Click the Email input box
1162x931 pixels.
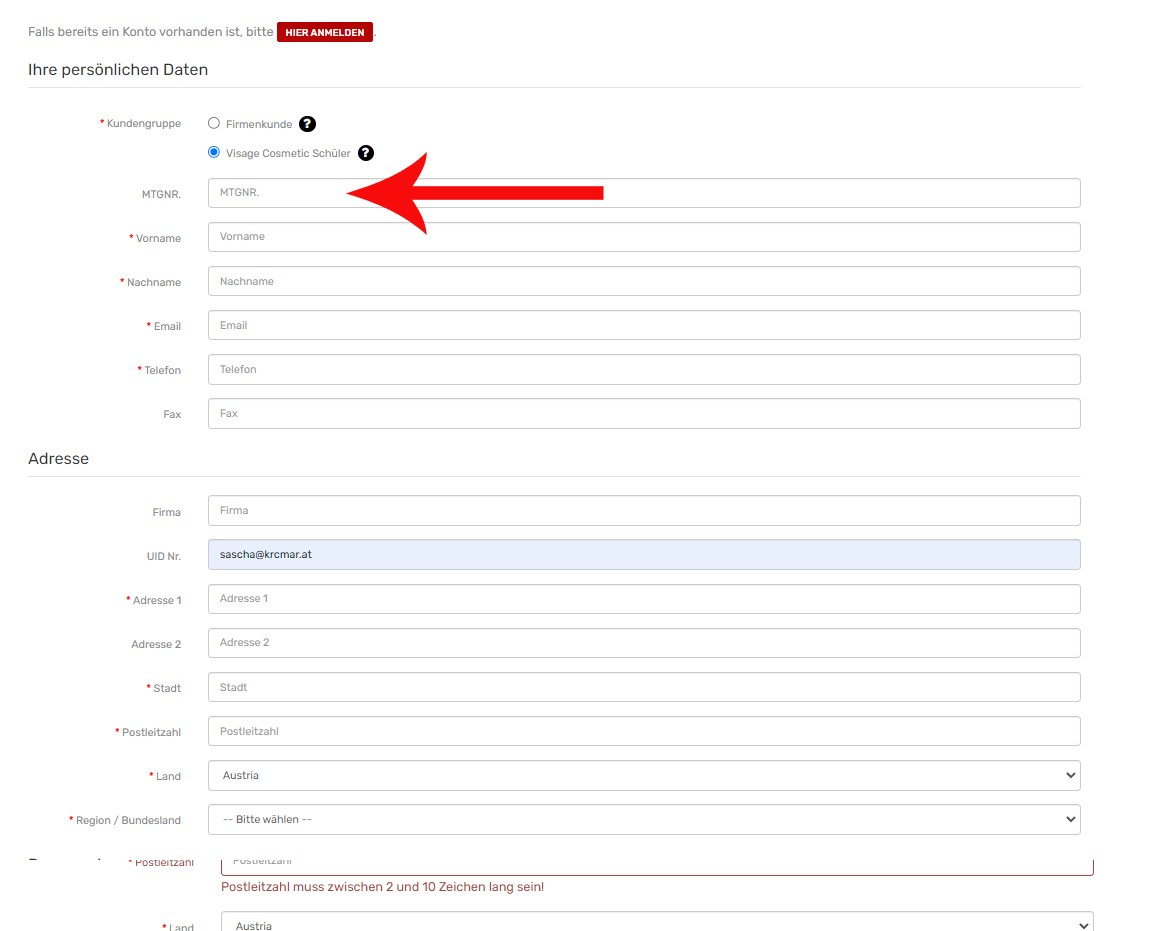643,325
